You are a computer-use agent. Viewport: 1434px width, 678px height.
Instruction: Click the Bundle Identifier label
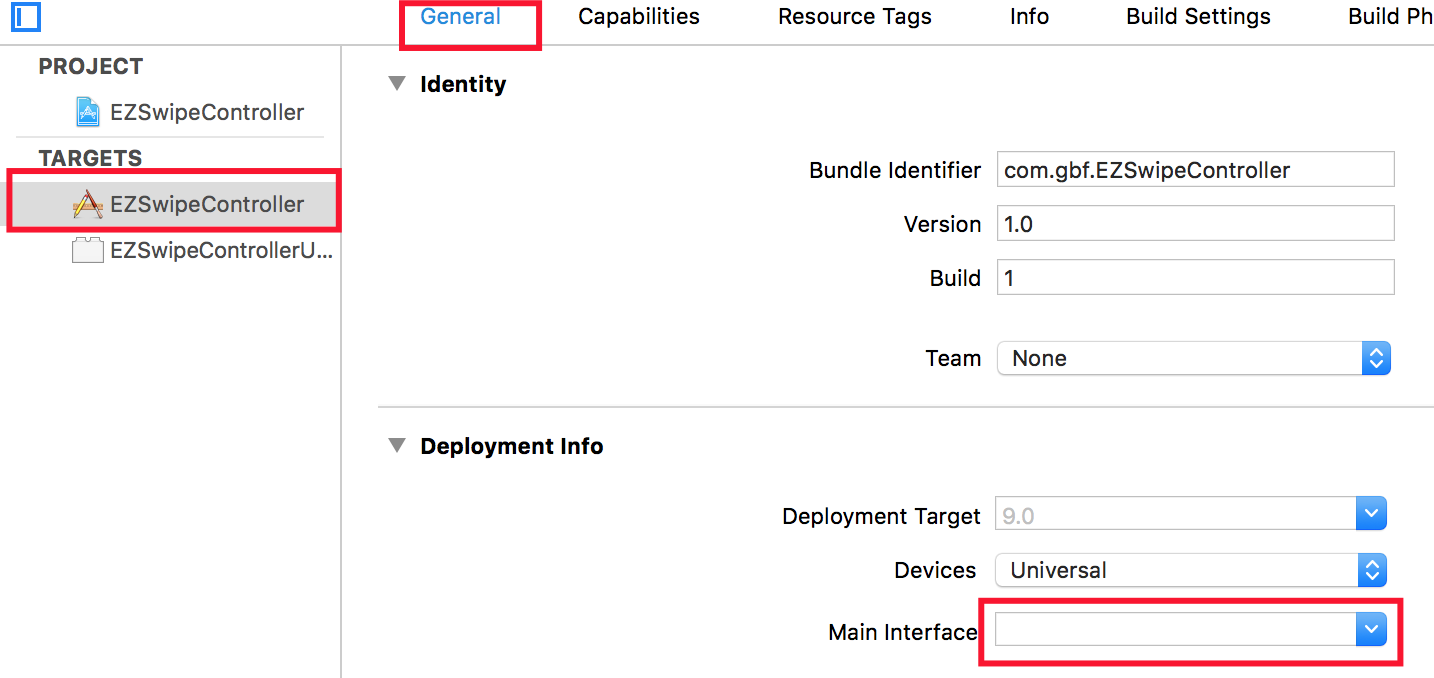895,170
